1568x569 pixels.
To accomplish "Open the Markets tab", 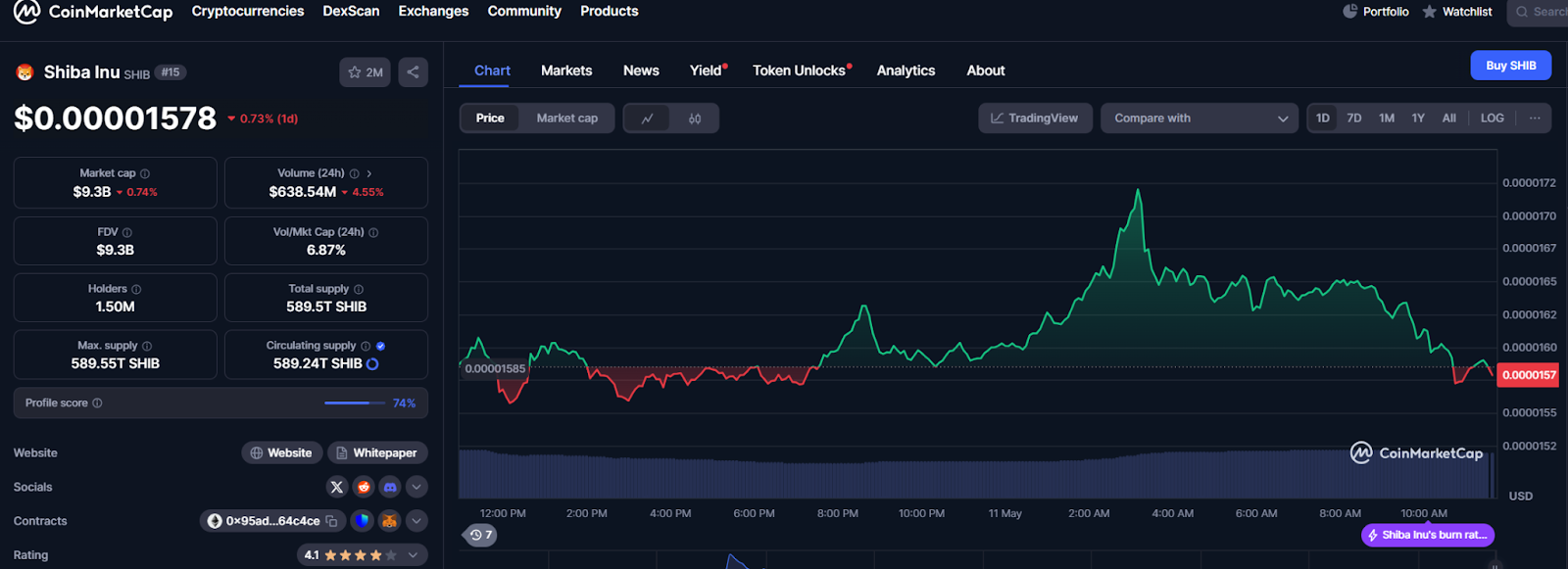I will point(566,71).
